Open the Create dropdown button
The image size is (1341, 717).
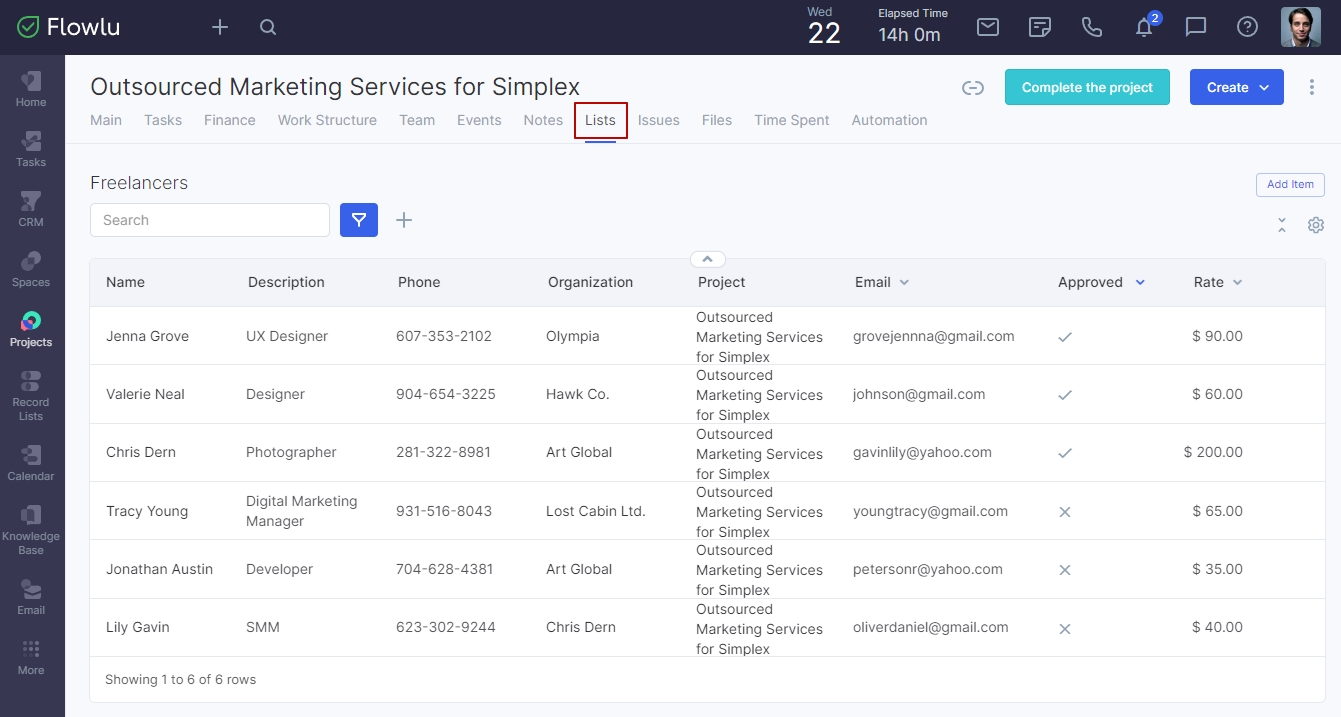click(1237, 87)
